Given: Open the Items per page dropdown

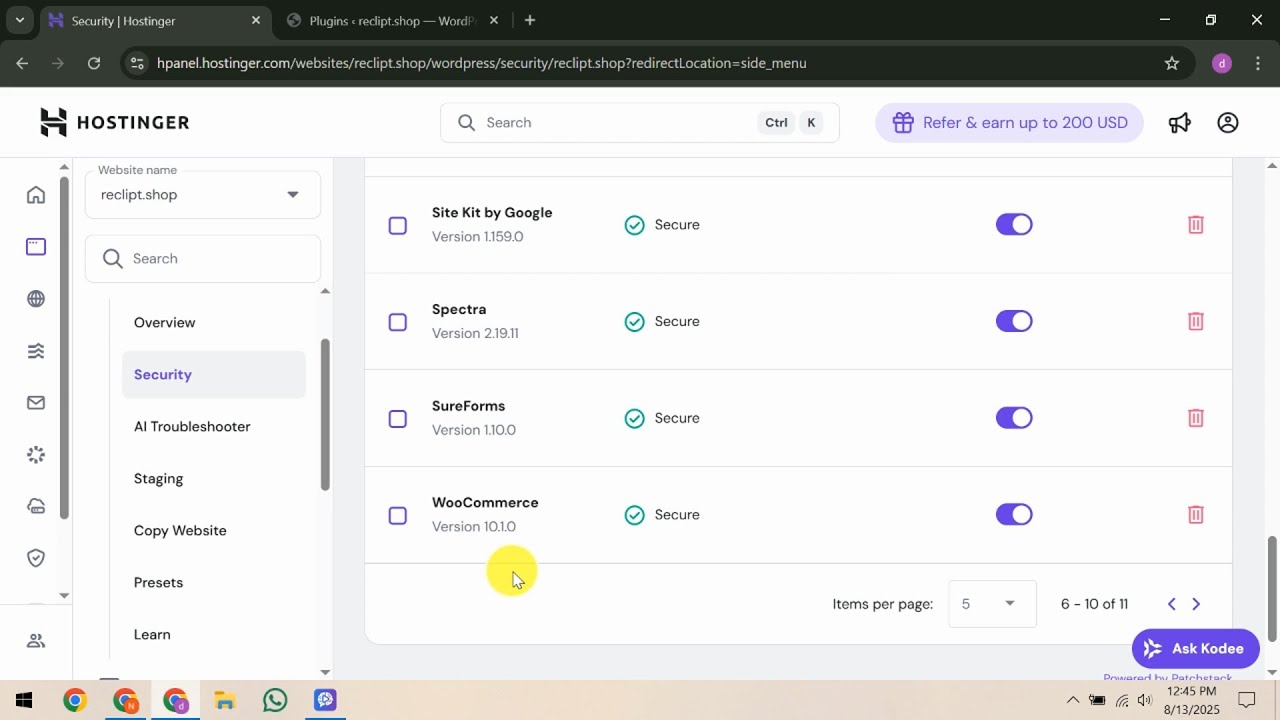Looking at the screenshot, I should 992,604.
